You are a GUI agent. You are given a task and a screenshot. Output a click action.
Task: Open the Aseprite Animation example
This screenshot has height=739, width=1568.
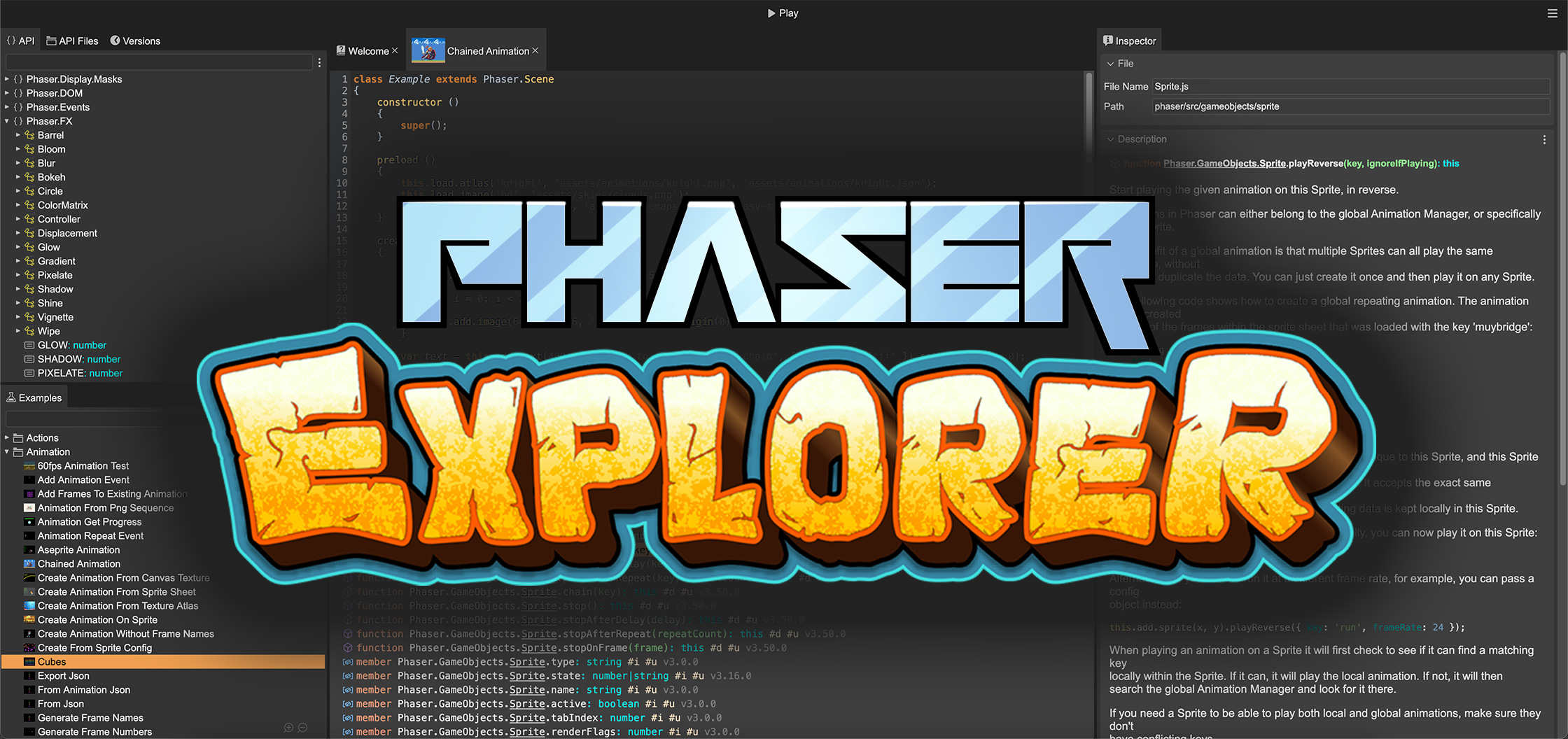pos(78,549)
